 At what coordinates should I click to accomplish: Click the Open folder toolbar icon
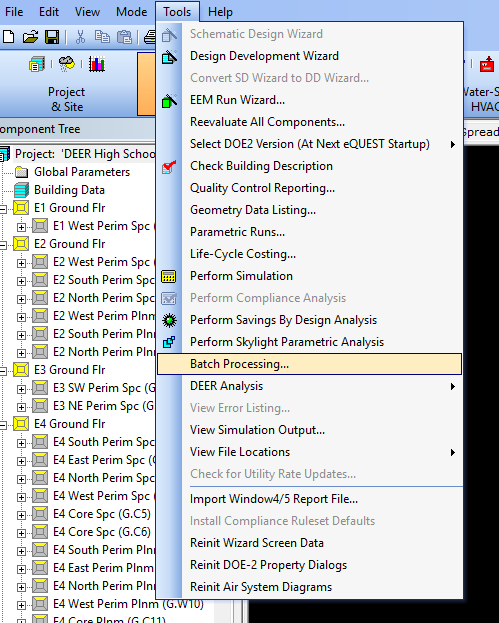tap(31, 37)
